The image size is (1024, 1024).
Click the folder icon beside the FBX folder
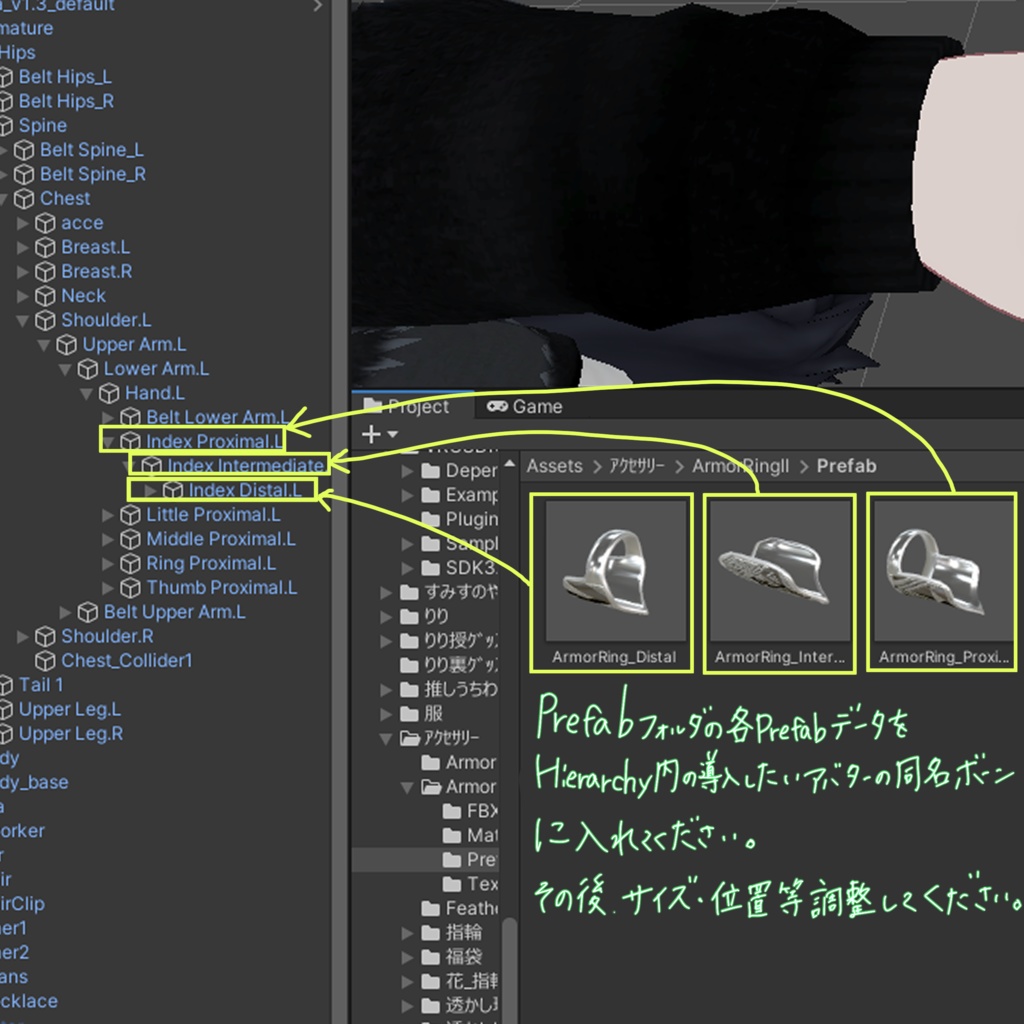[x=452, y=812]
